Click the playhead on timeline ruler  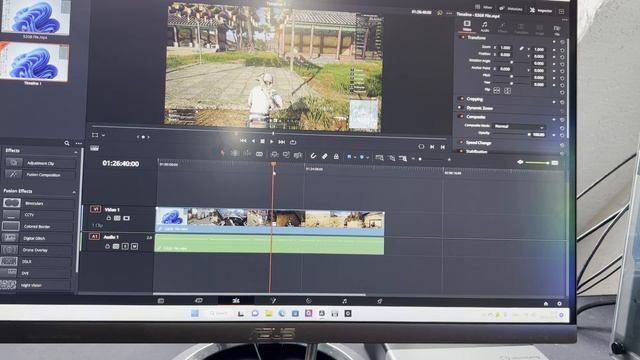tap(273, 164)
